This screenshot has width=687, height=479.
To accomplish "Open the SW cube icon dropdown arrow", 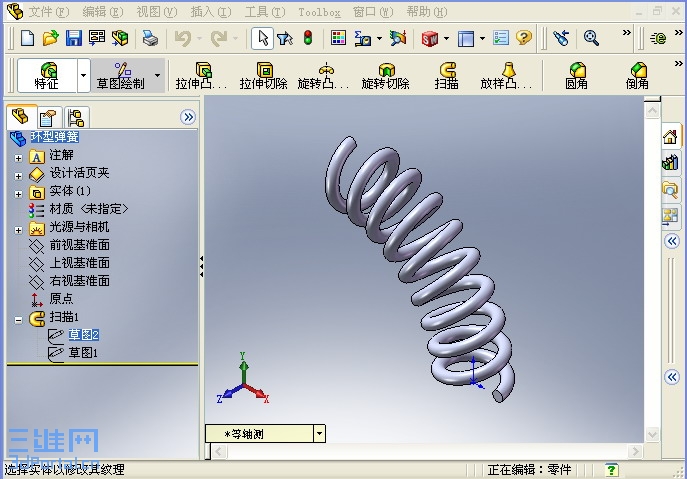I will [x=446, y=39].
